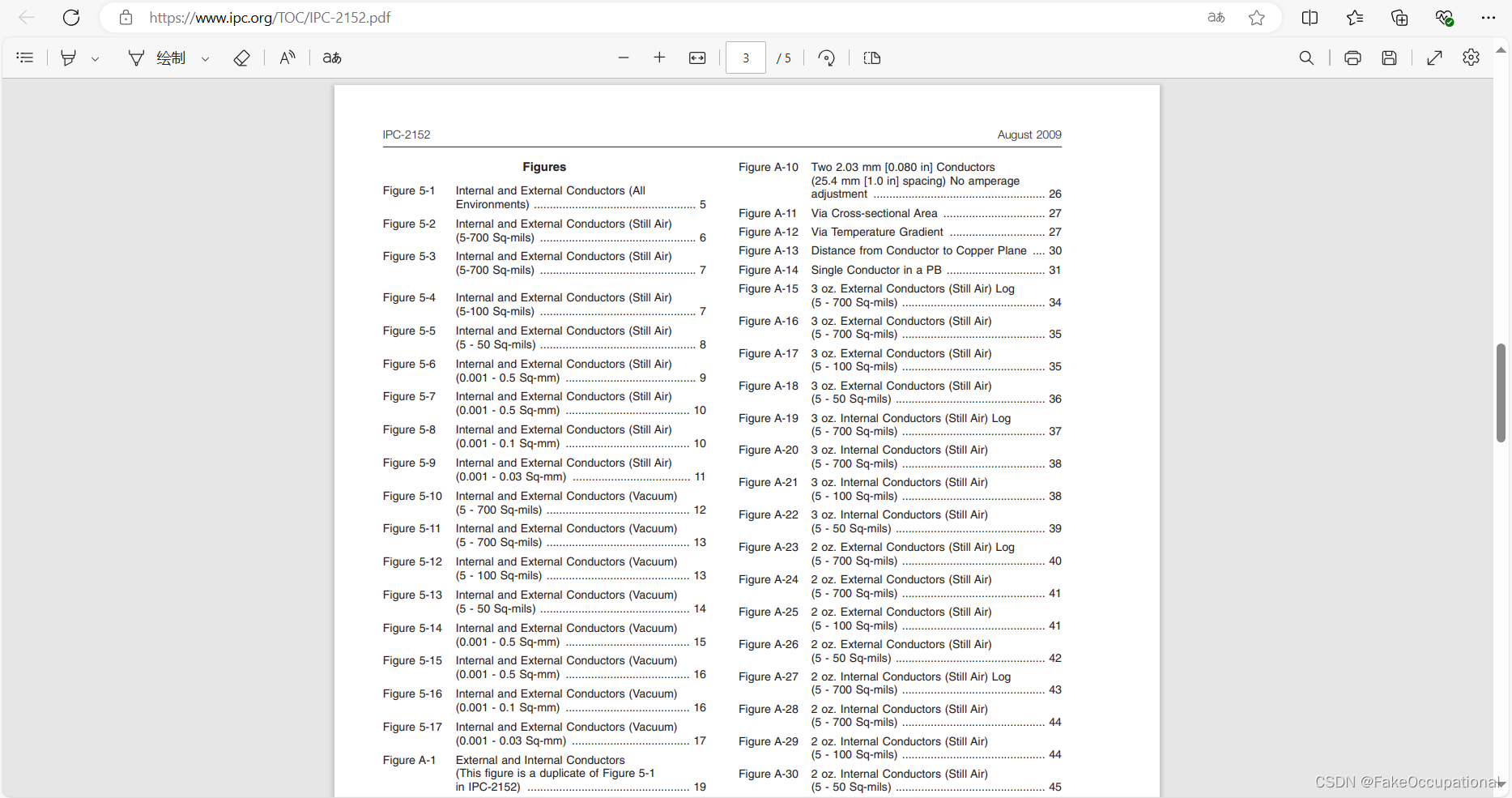This screenshot has width=1512, height=798.
Task: Click 'Figure 5-1' entry label
Action: 409,190
